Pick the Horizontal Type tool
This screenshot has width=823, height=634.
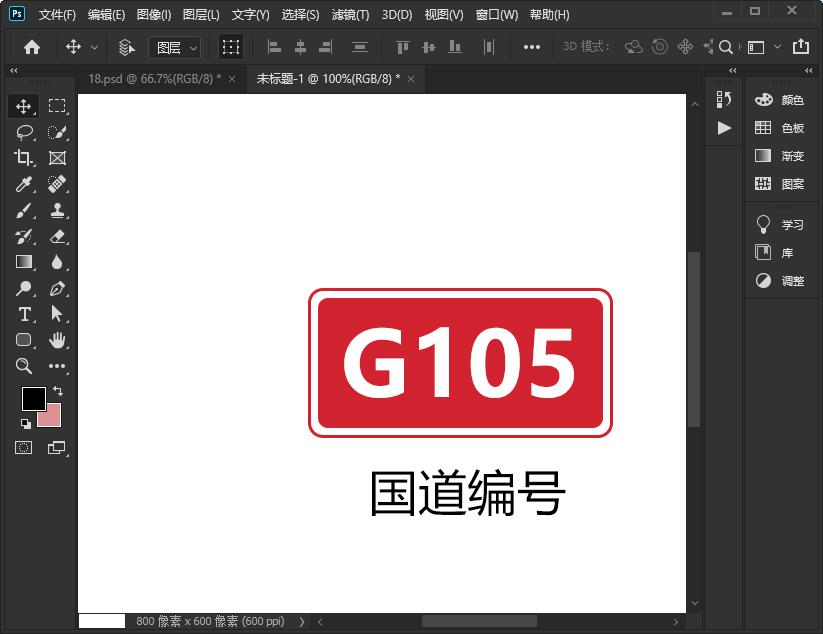tap(24, 314)
